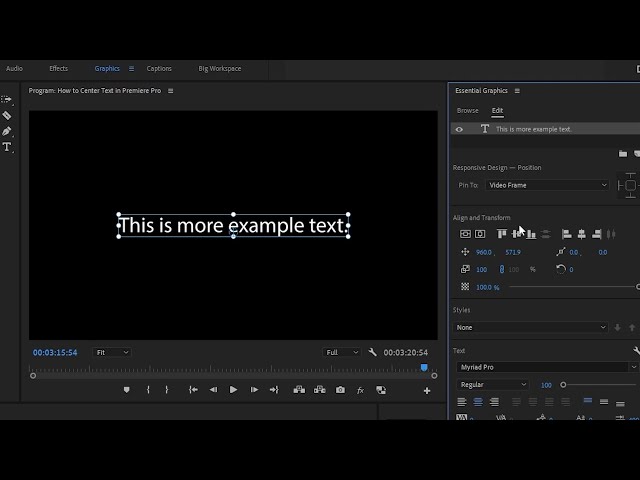Hide the 'This is more example text' layer

[459, 129]
